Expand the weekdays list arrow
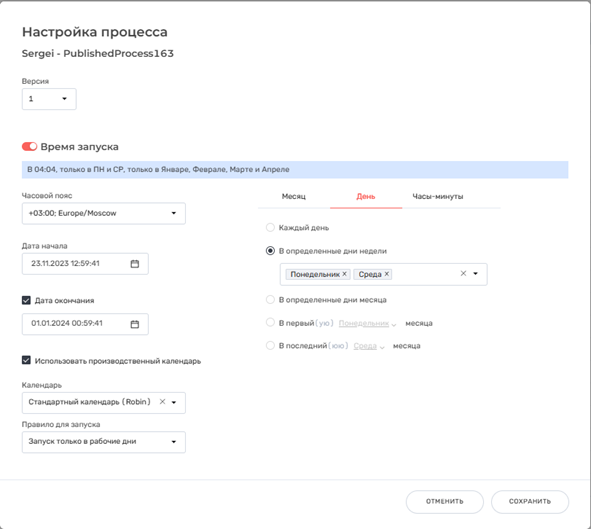Viewport: 591px width, 529px height. [476, 274]
